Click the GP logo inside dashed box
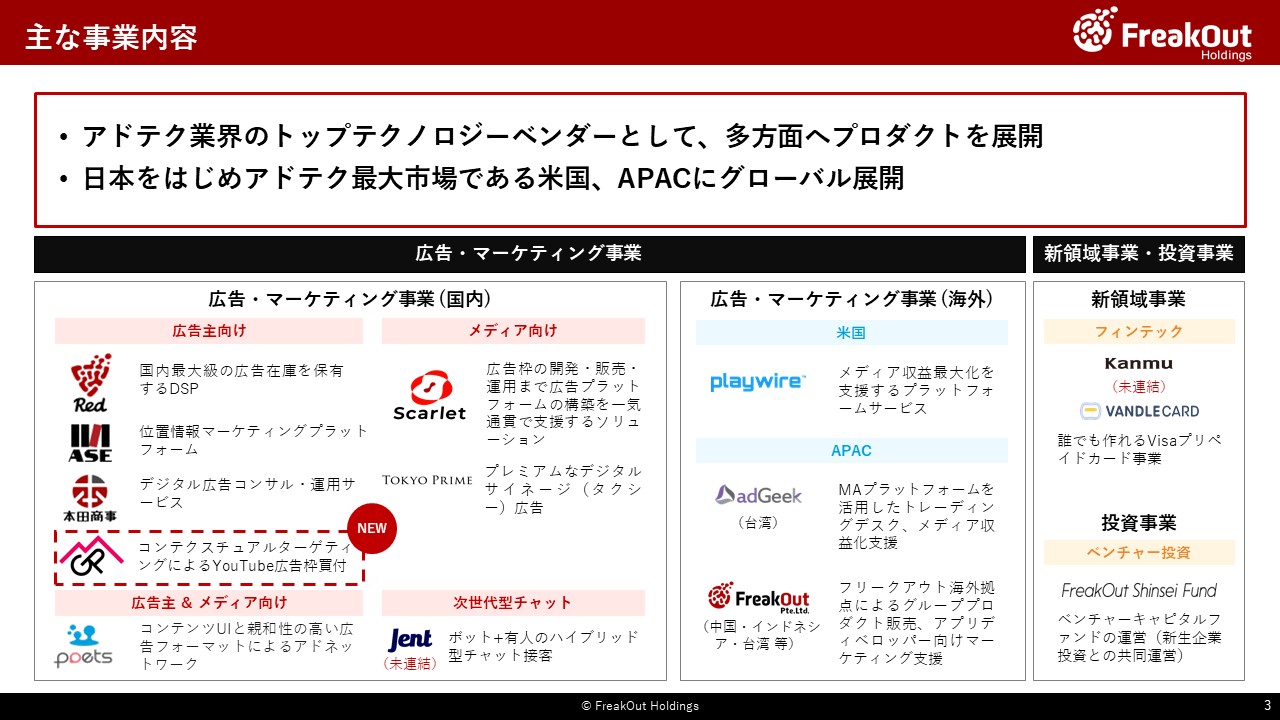1280x720 pixels. [x=89, y=558]
